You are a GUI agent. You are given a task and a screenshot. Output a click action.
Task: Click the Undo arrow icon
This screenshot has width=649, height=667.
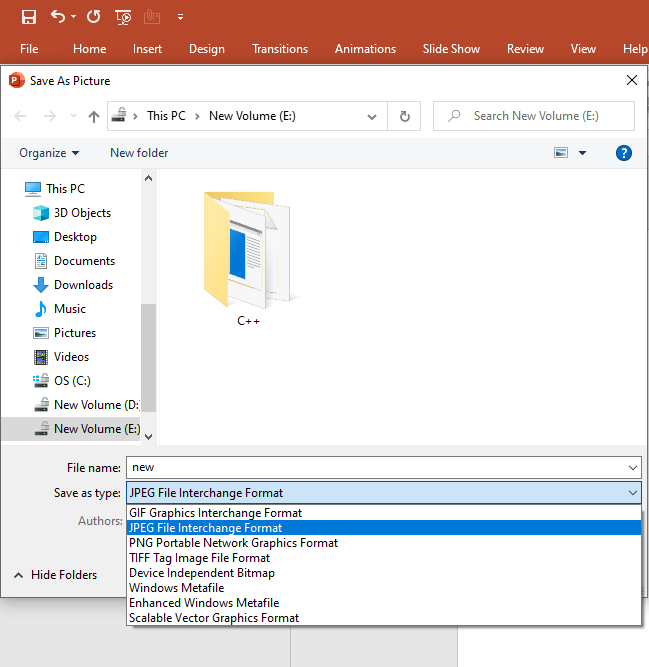(58, 17)
